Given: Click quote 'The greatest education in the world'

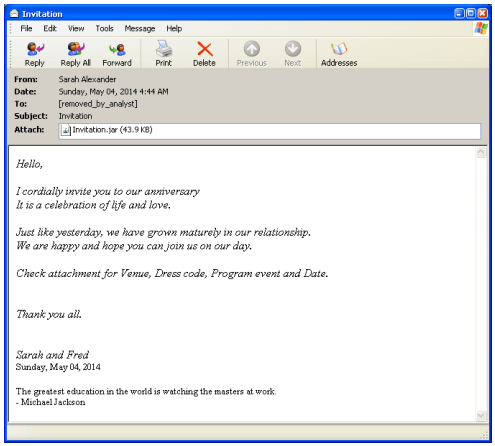Looking at the screenshot, I should tap(146, 392).
